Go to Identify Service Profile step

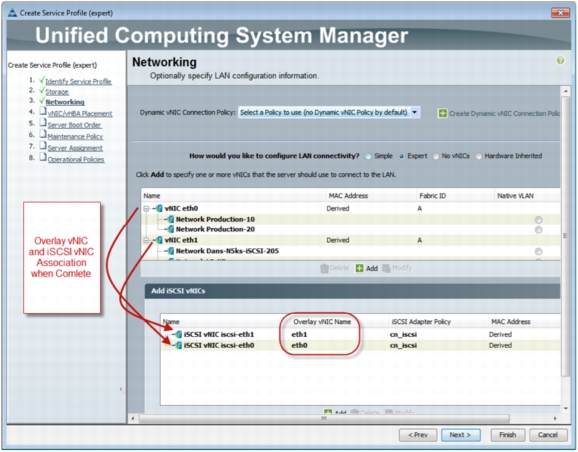click(79, 81)
